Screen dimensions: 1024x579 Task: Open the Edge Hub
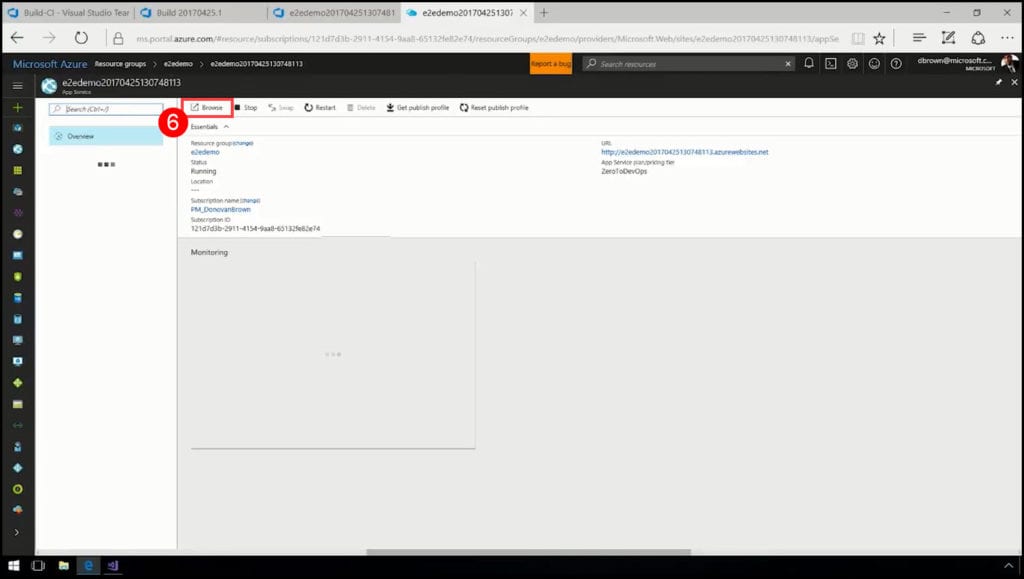pos(919,38)
